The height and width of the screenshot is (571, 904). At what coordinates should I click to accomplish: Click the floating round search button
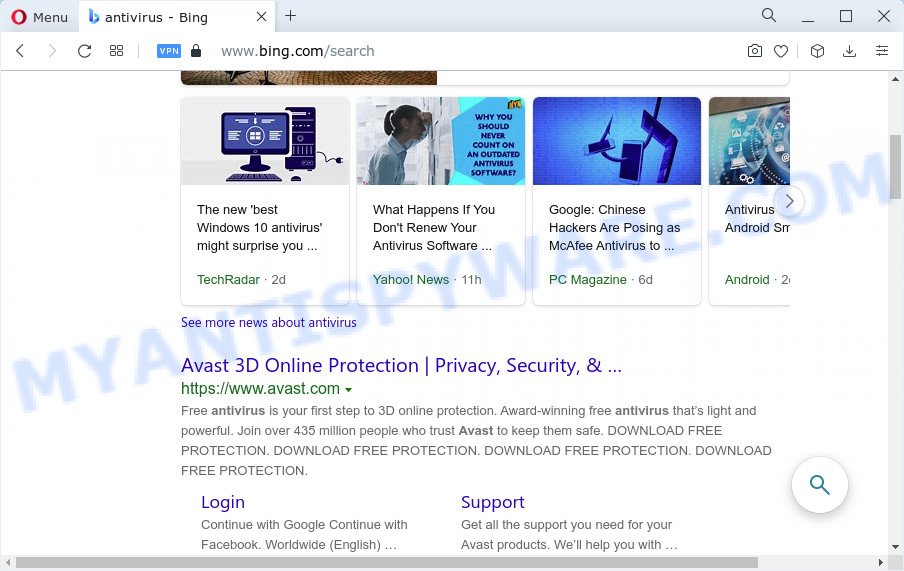[819, 485]
